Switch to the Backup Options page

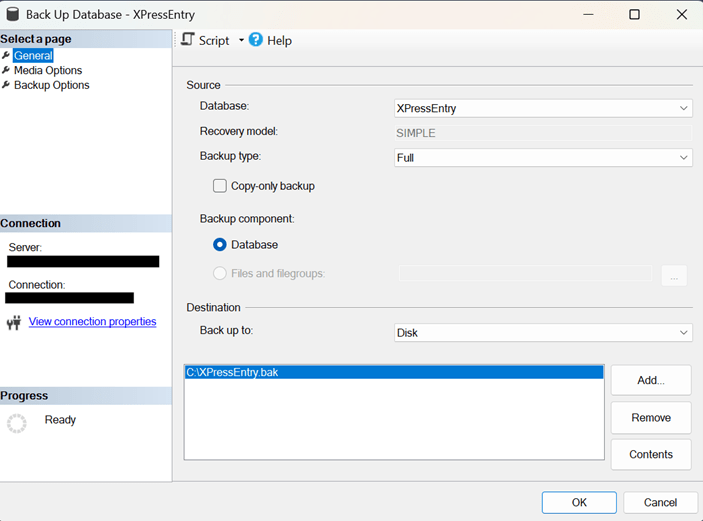[51, 86]
